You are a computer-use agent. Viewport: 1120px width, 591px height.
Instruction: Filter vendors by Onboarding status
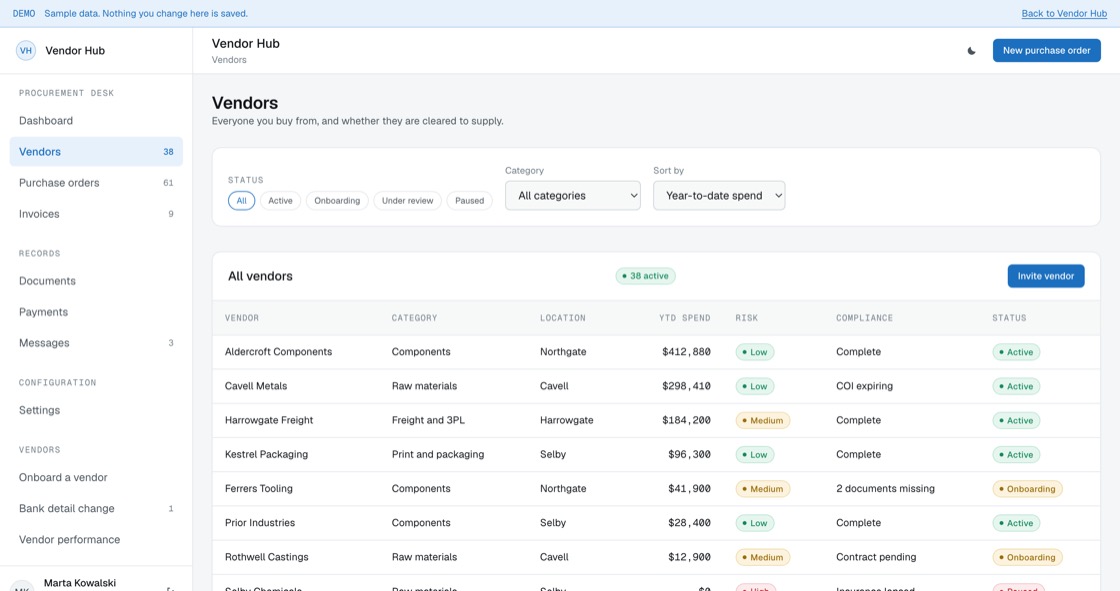[337, 201]
